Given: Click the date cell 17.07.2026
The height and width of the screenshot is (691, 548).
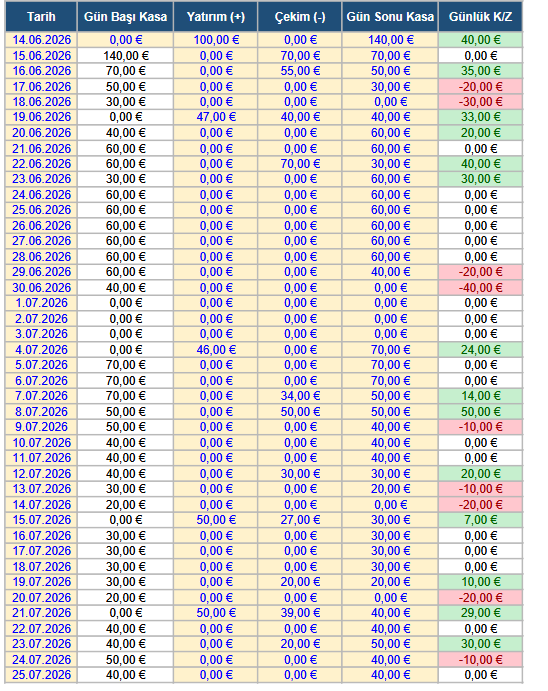Looking at the screenshot, I should [x=41, y=551].
